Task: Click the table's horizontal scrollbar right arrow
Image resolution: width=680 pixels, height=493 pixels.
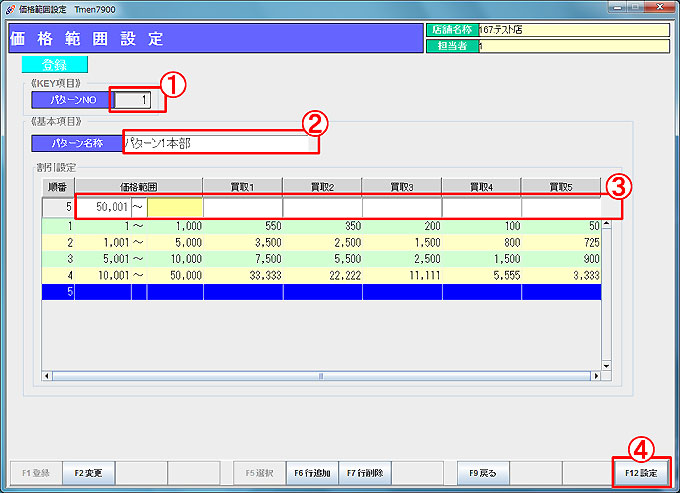Action: coord(596,376)
